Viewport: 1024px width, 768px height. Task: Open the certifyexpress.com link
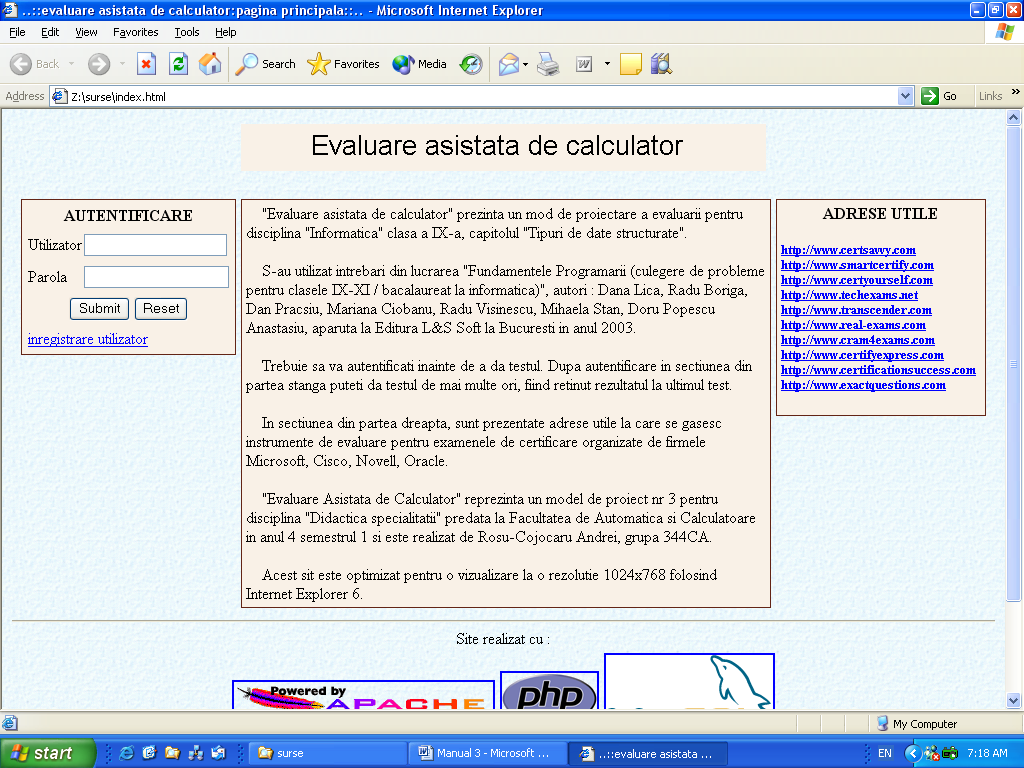point(862,355)
